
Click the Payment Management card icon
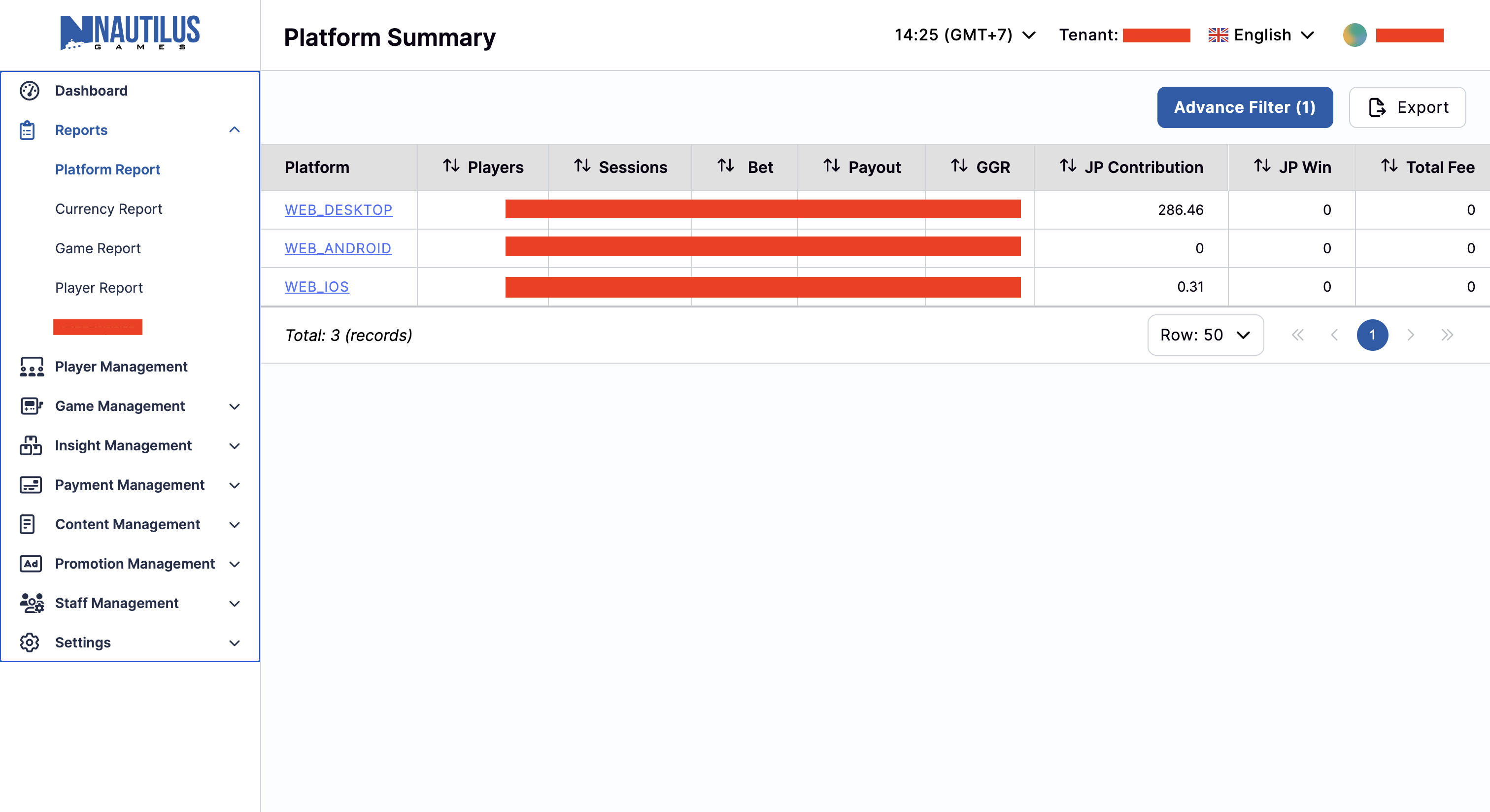click(31, 485)
